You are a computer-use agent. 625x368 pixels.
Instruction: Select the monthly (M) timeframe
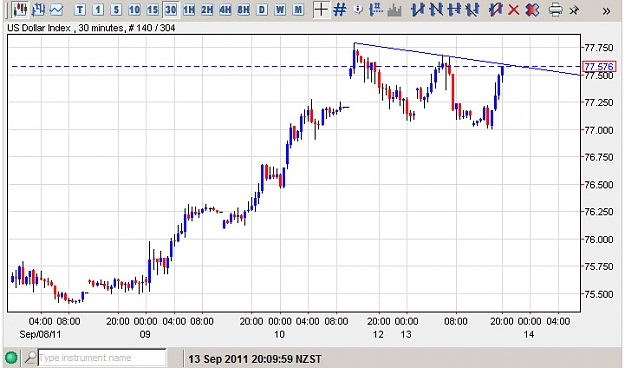pyautogui.click(x=298, y=10)
